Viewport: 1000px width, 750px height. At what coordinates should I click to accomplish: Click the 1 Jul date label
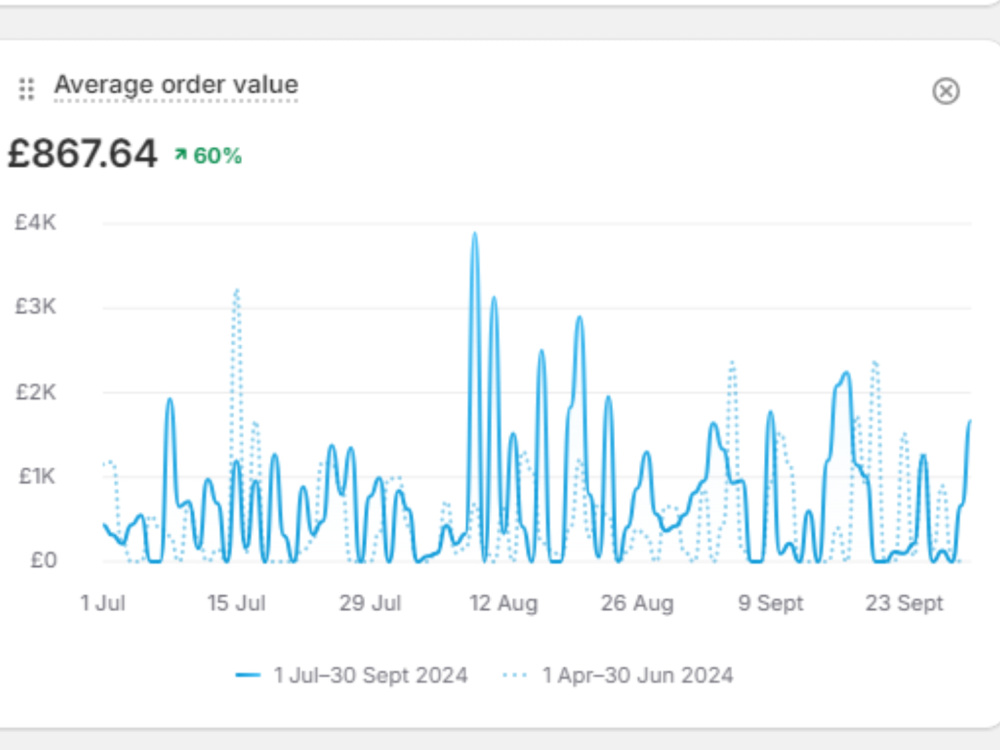pyautogui.click(x=103, y=603)
